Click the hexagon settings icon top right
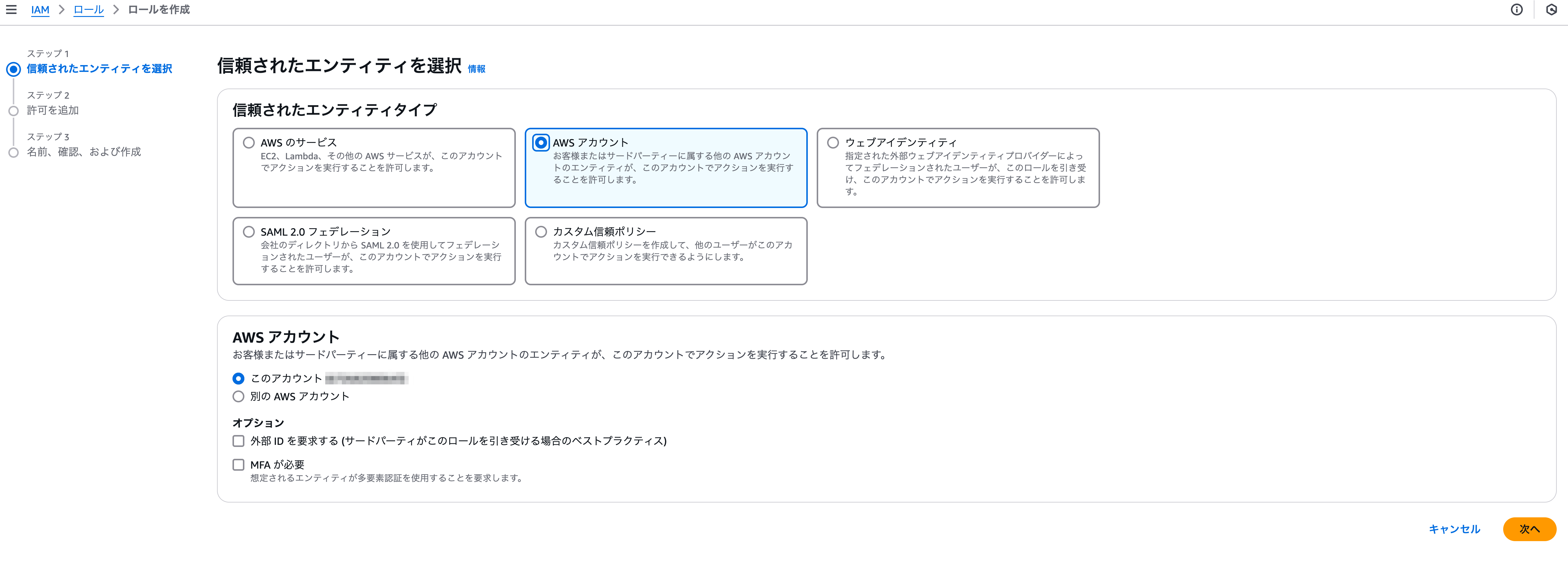 1551,10
